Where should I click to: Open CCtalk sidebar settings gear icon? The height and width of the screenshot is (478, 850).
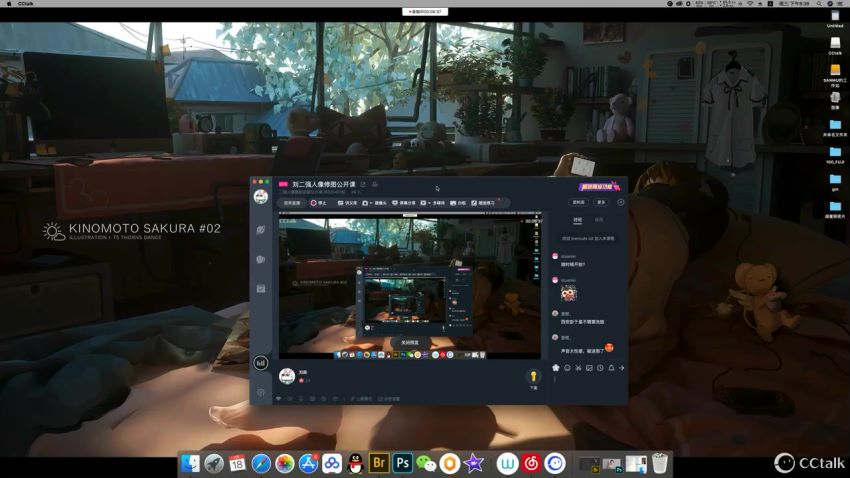pyautogui.click(x=261, y=392)
